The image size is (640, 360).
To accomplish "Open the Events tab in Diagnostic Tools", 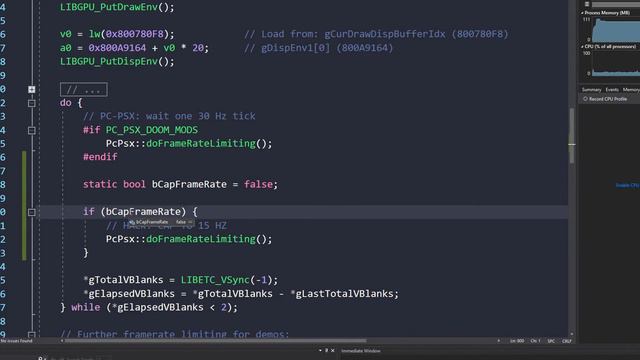I will tap(612, 90).
